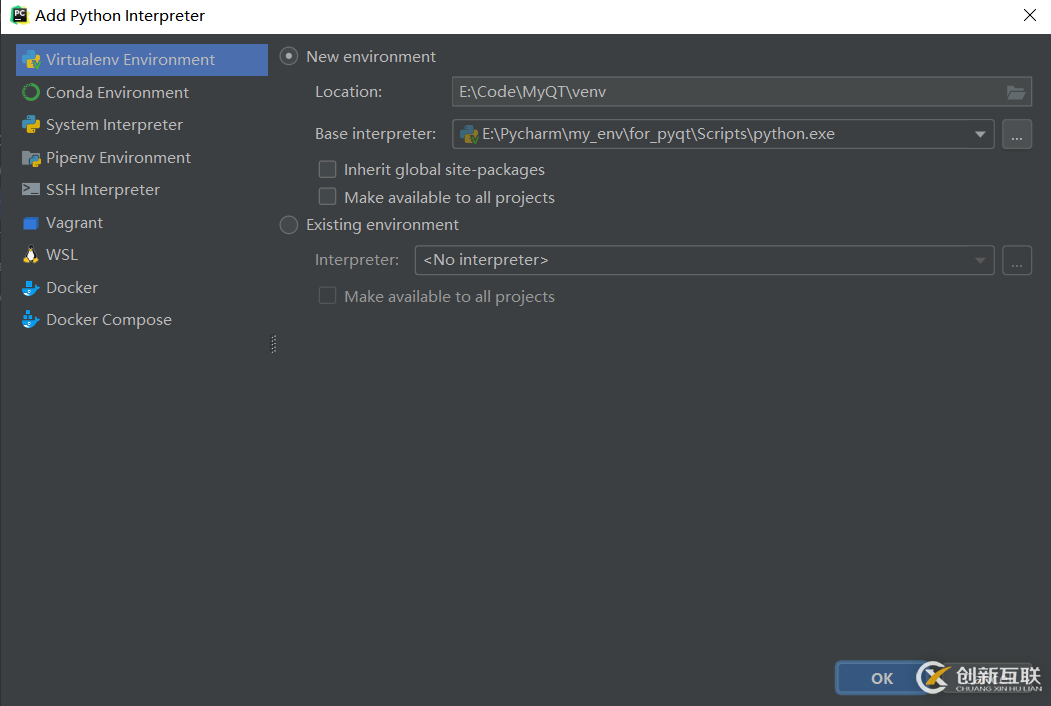
Task: Select System Interpreter in sidebar
Action: coord(141,125)
